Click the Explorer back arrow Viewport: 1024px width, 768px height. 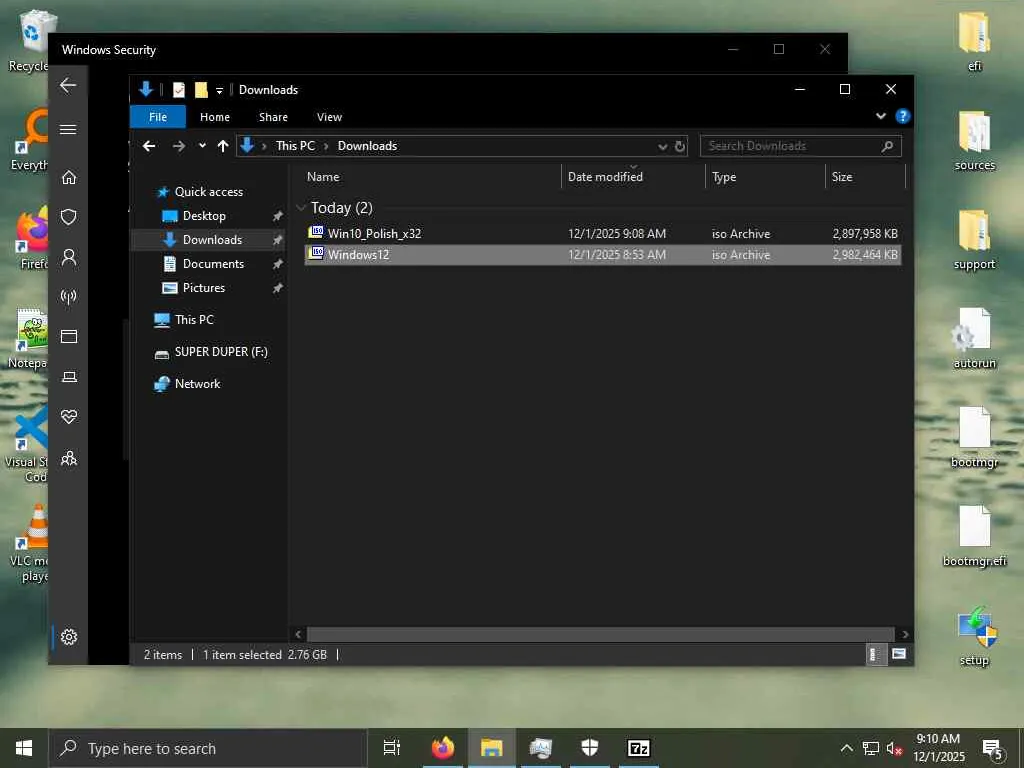pyautogui.click(x=149, y=146)
